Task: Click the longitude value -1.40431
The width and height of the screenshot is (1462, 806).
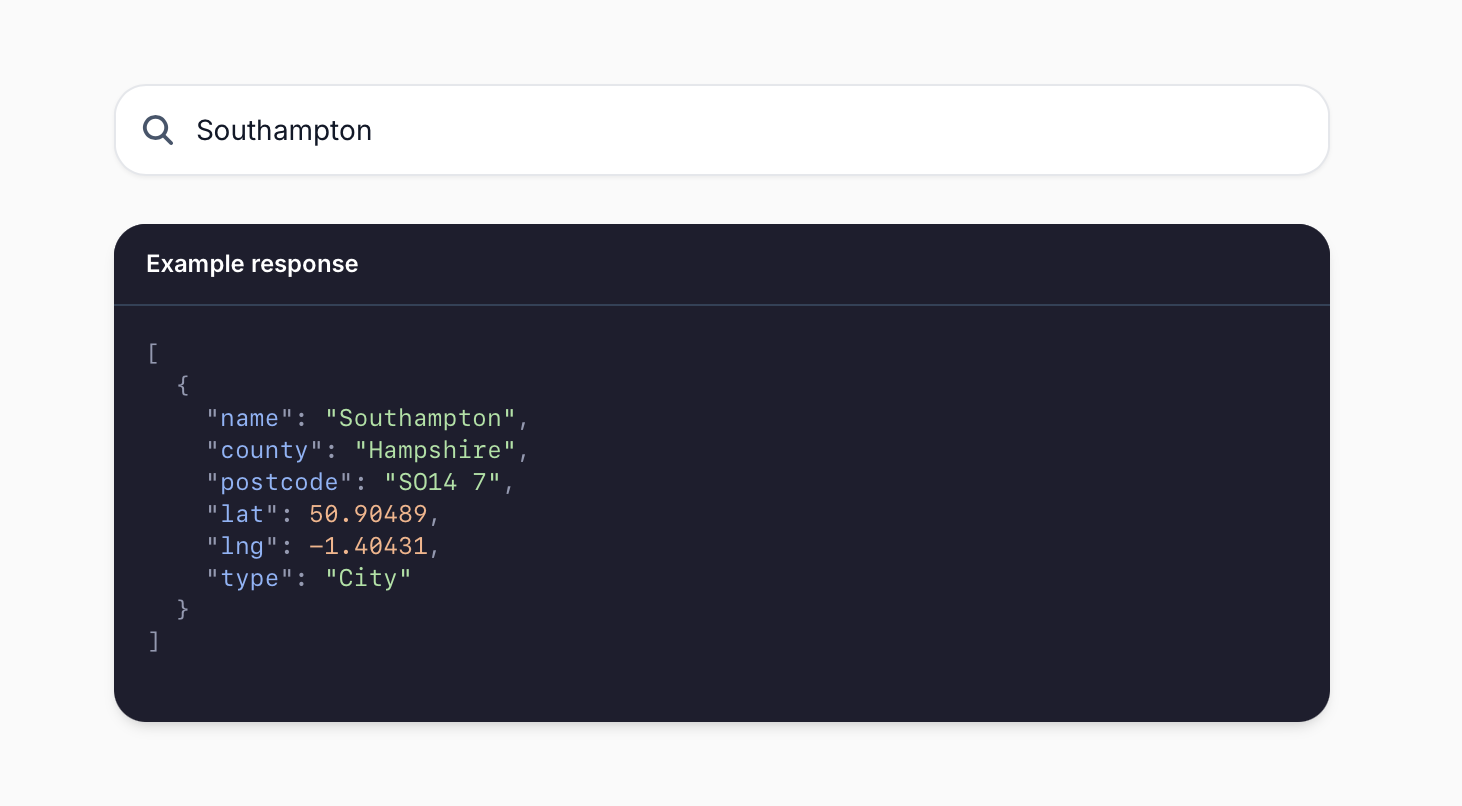Action: pyautogui.click(x=370, y=546)
